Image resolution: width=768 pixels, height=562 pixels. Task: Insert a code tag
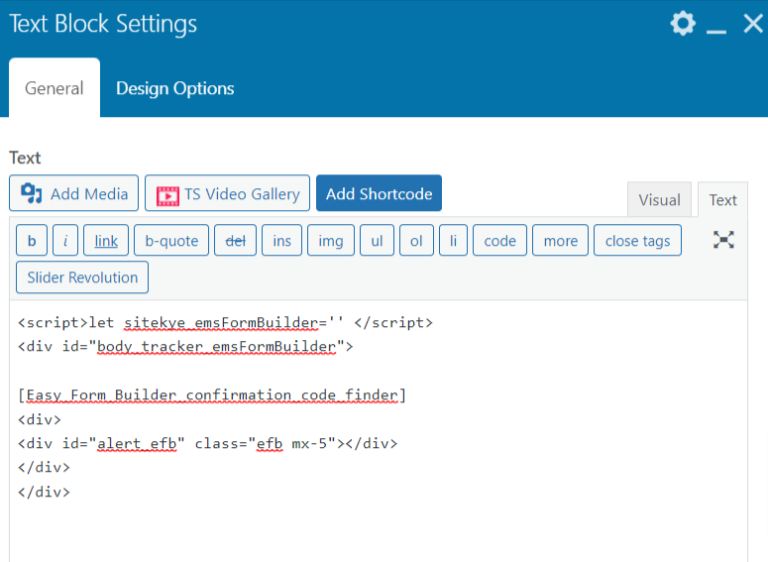click(499, 241)
